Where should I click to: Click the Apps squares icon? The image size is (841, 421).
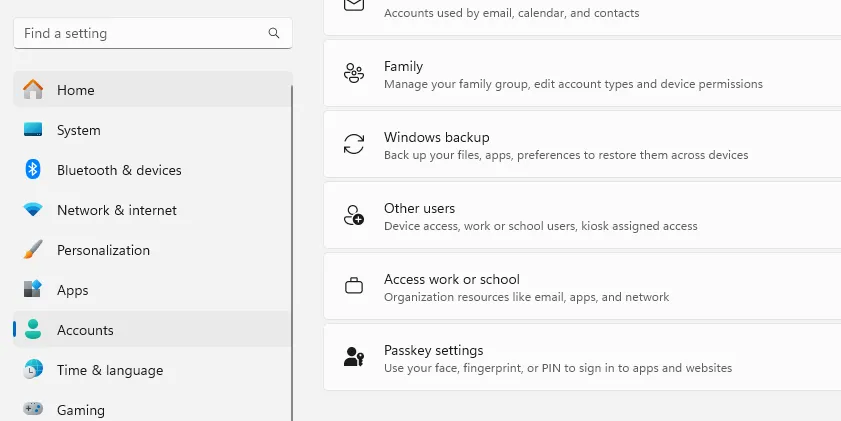[x=33, y=290]
